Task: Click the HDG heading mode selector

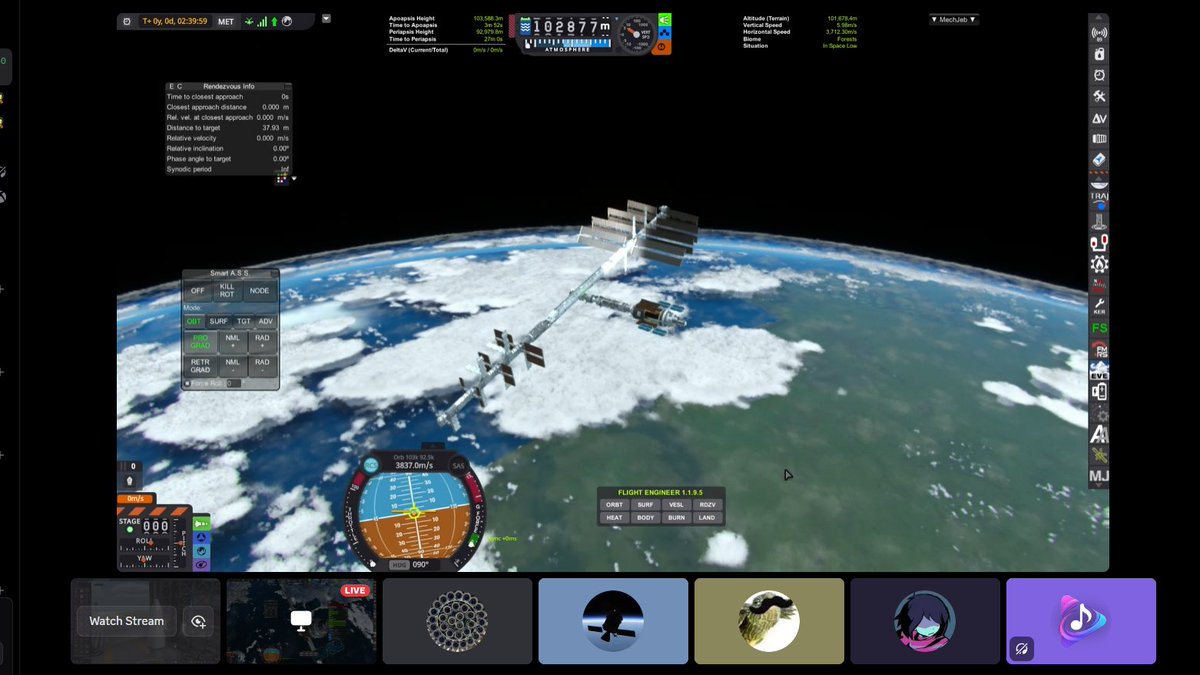Action: coord(397,564)
